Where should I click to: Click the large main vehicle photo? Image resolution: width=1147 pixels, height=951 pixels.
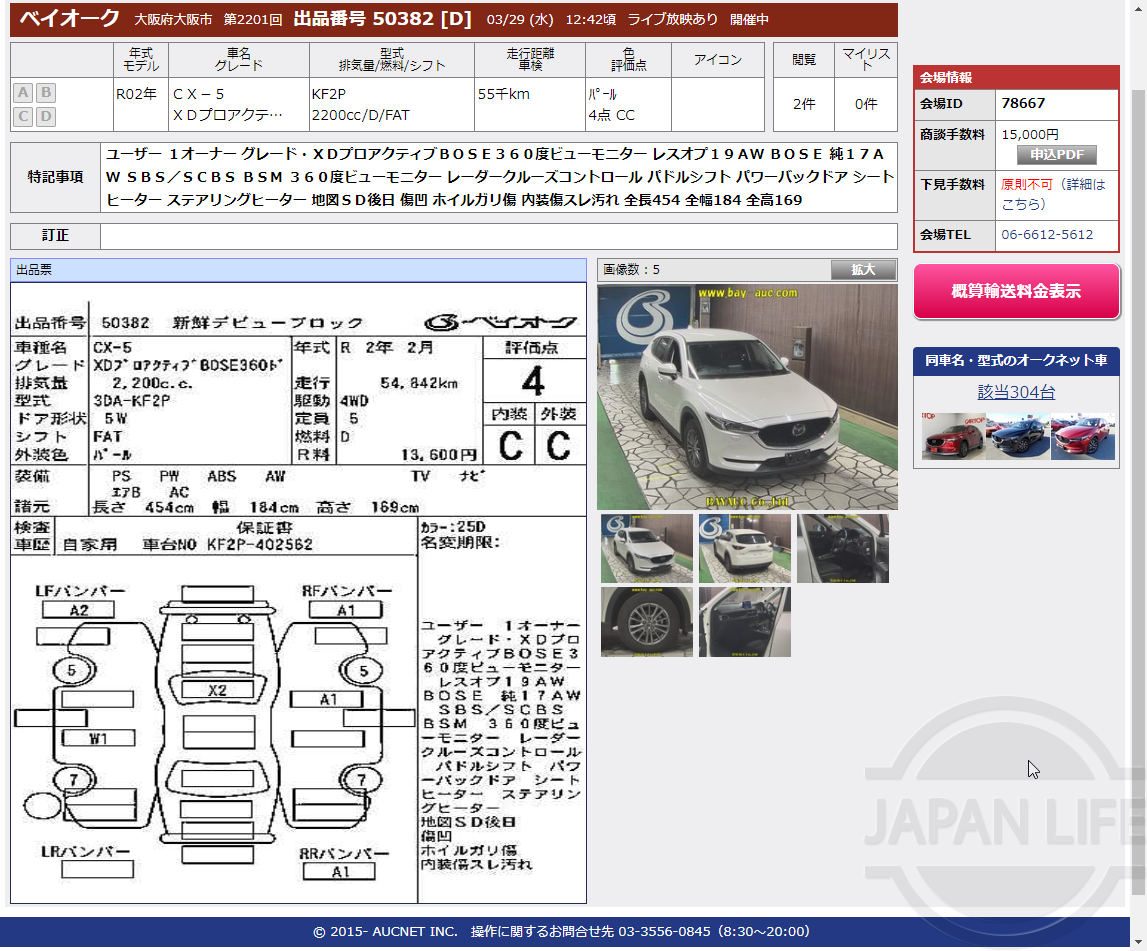[747, 396]
